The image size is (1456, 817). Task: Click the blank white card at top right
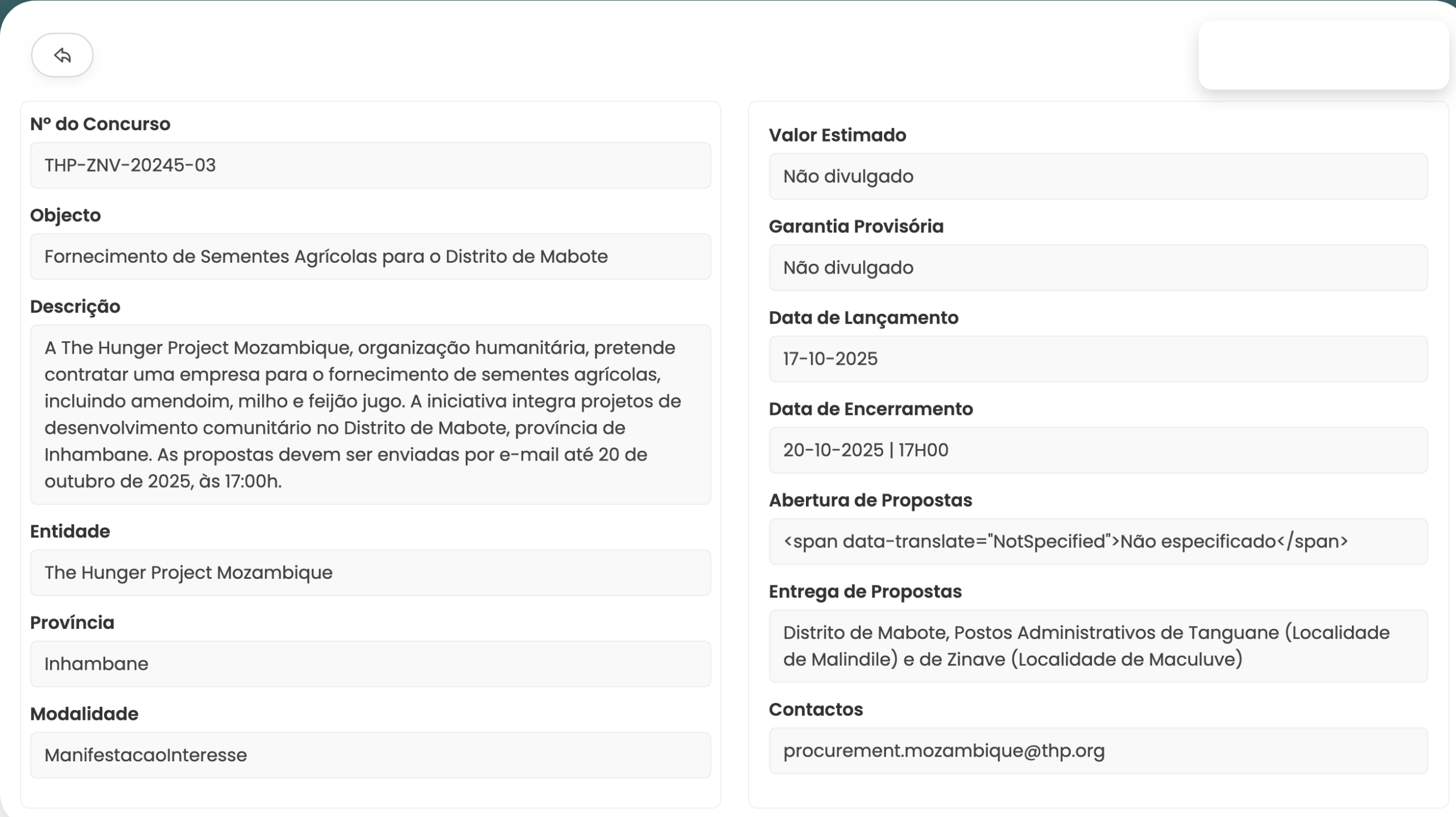click(1323, 55)
